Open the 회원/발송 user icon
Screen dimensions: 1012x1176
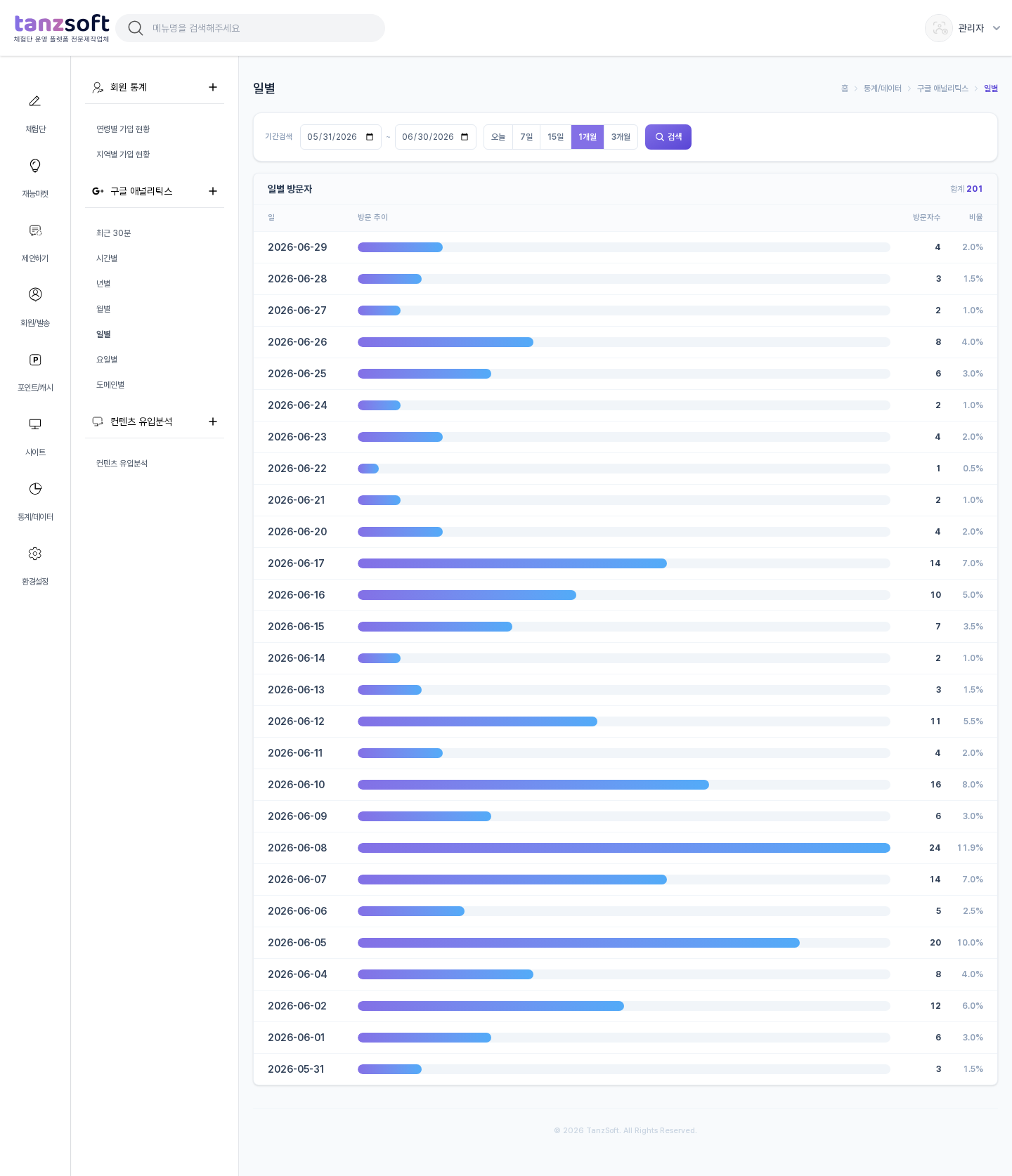pos(35,294)
